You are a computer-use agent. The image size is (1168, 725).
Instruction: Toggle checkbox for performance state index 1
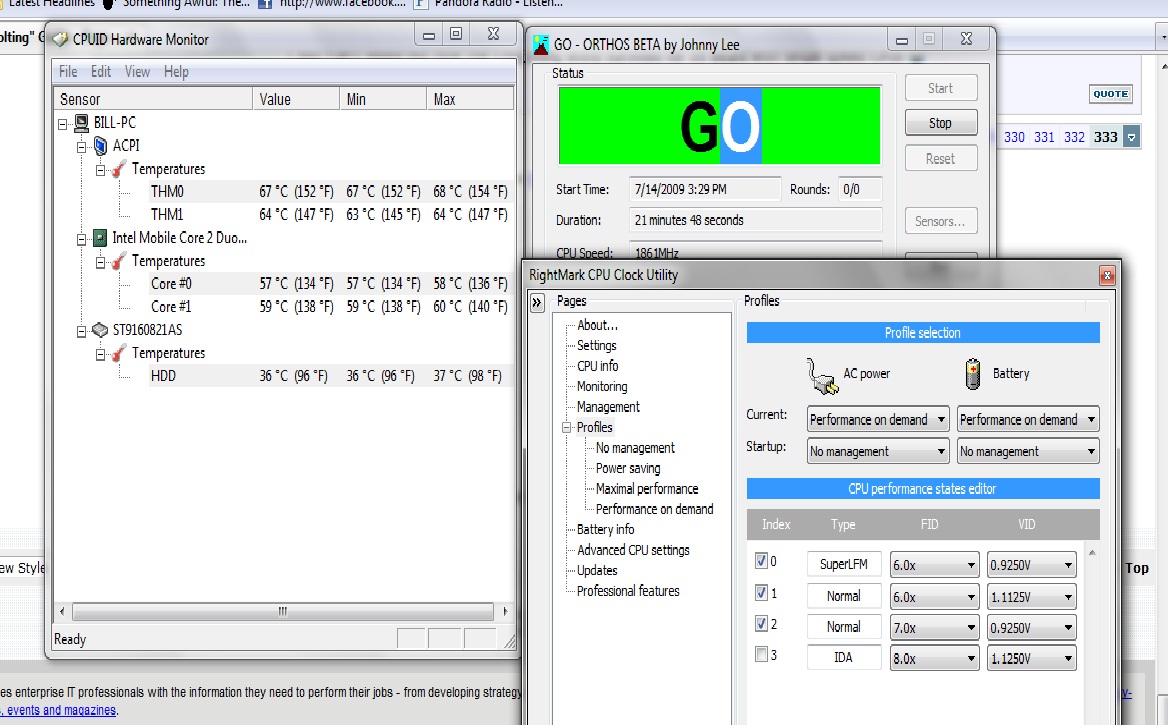click(x=761, y=592)
